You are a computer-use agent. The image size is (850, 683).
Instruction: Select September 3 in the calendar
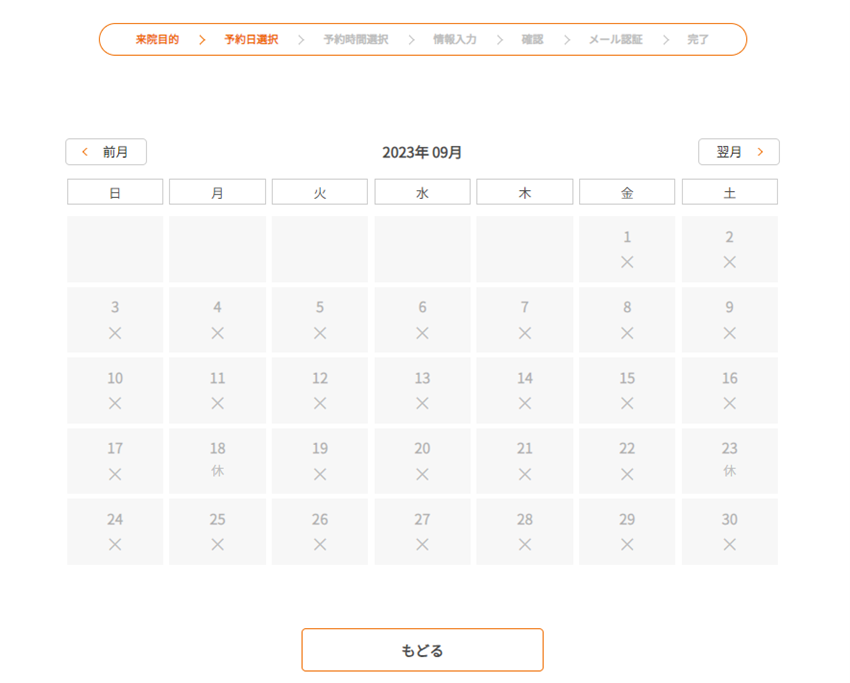[x=115, y=320]
